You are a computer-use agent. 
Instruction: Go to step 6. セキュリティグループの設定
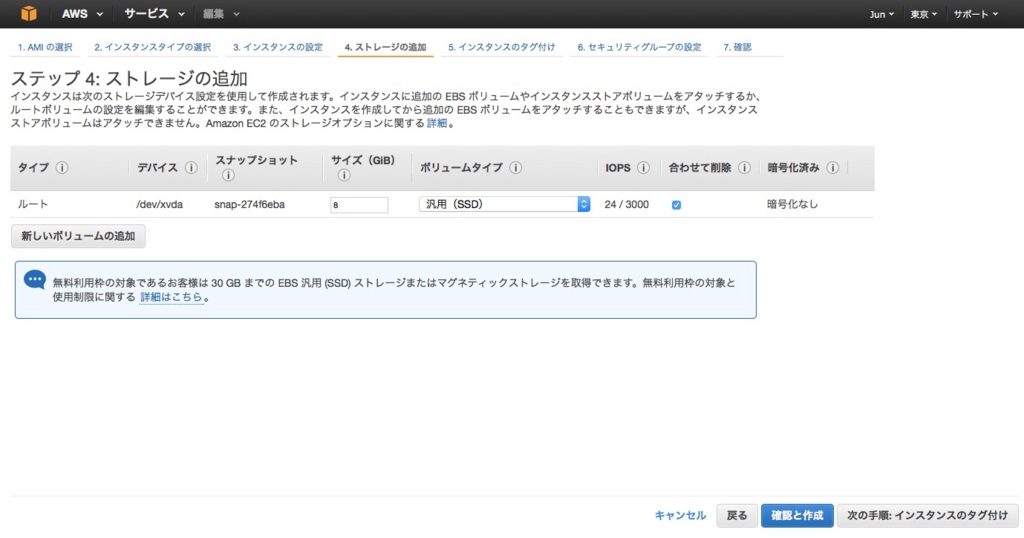pyautogui.click(x=639, y=47)
